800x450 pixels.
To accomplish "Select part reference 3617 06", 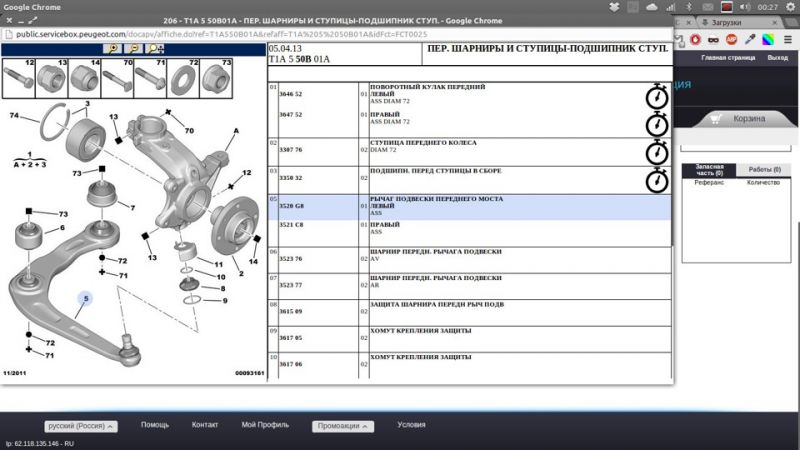I will 290,364.
